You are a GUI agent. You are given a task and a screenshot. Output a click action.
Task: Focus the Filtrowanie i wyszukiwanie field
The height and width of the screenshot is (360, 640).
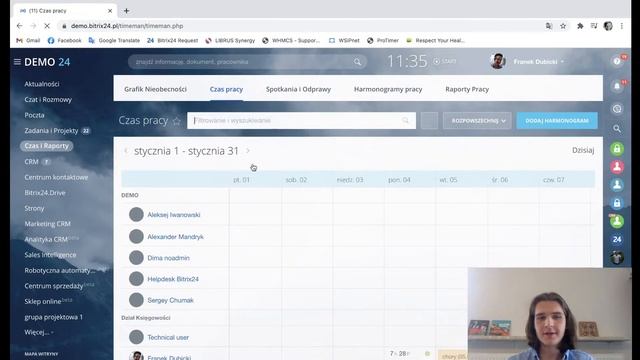click(x=301, y=121)
